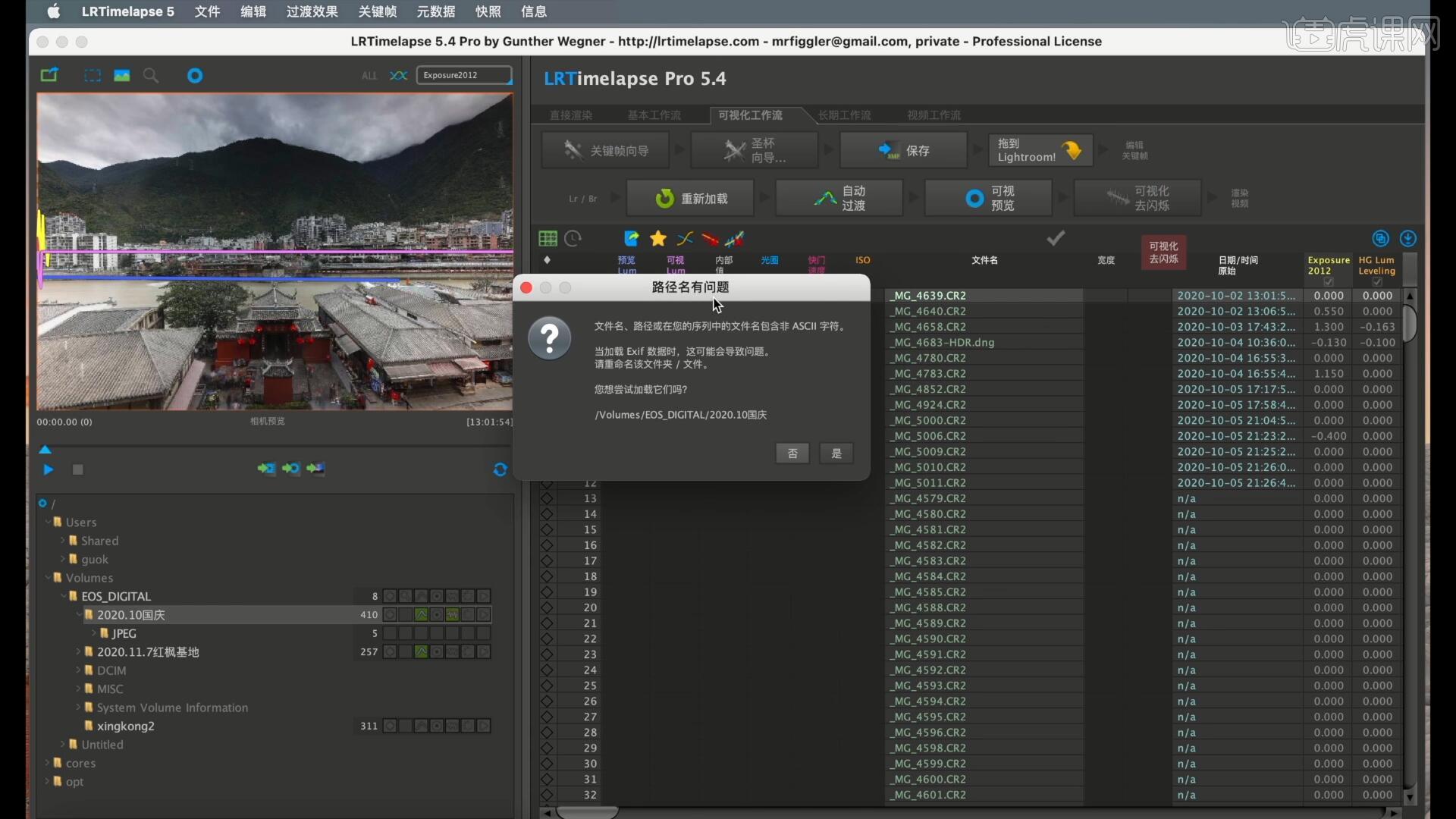This screenshot has height=819, width=1456.
Task: Toggle the ALL curves option
Action: point(369,76)
